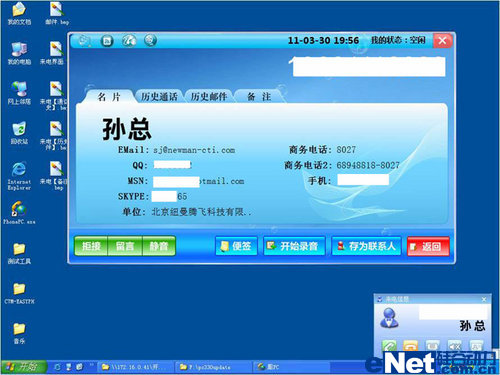
Task: Click the IE quick launch icon in the taskbar
Action: 57,367
